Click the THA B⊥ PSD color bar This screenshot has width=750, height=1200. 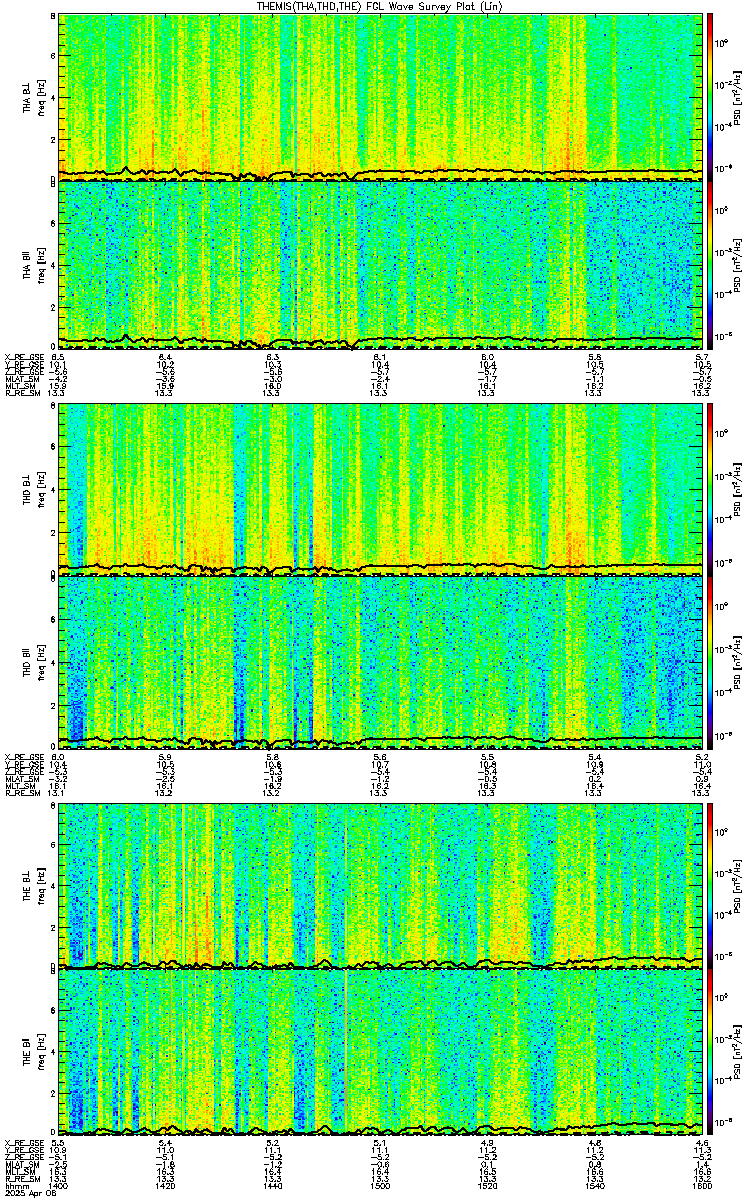[x=711, y=96]
